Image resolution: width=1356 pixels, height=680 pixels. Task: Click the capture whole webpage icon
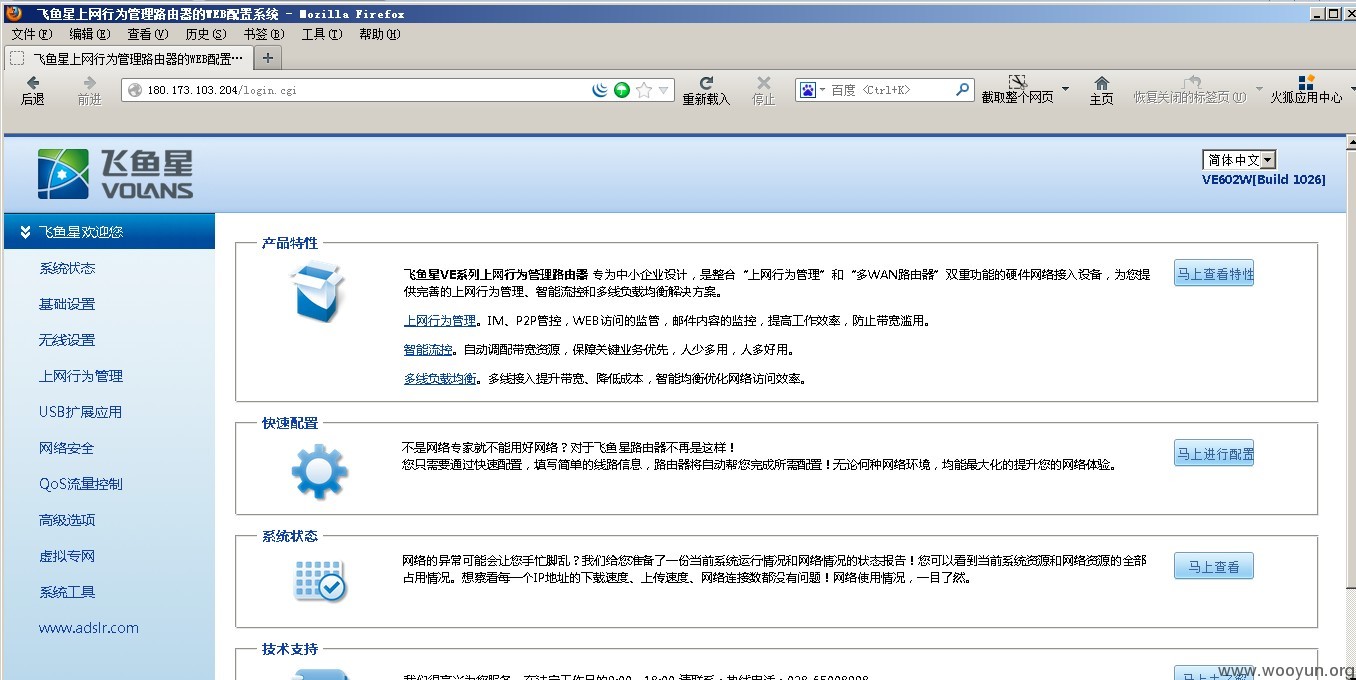1017,82
